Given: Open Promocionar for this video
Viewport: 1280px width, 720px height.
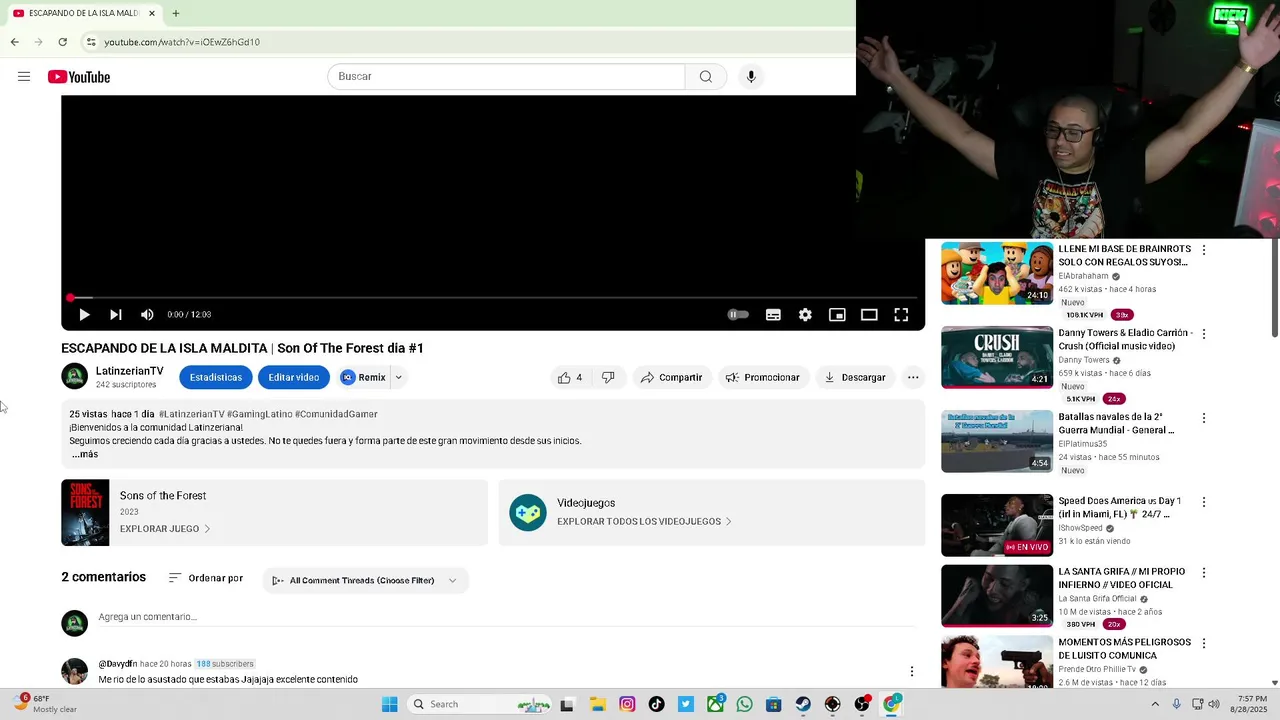Looking at the screenshot, I should click(763, 377).
